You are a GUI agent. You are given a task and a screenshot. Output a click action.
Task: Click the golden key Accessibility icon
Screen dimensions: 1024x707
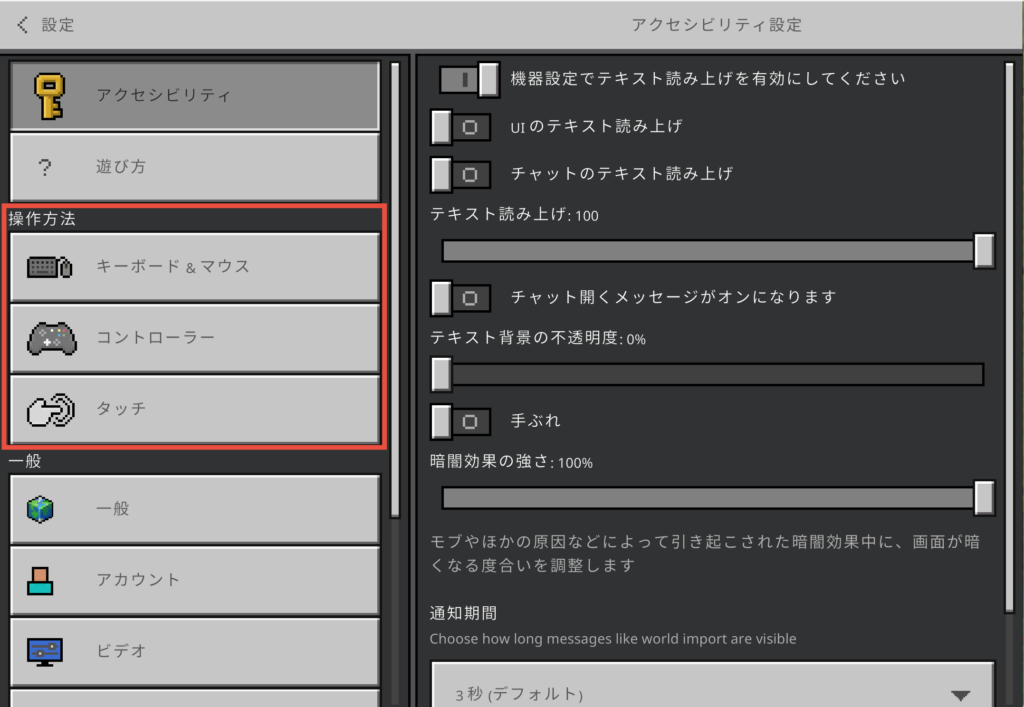point(48,96)
